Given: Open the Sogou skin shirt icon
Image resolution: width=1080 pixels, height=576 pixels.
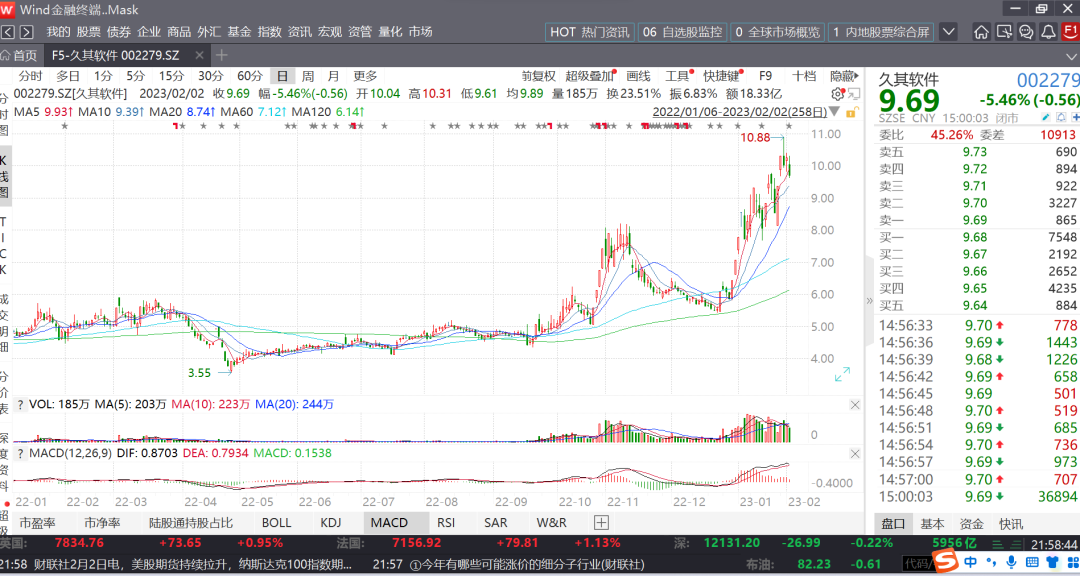Looking at the screenshot, I should [1052, 562].
